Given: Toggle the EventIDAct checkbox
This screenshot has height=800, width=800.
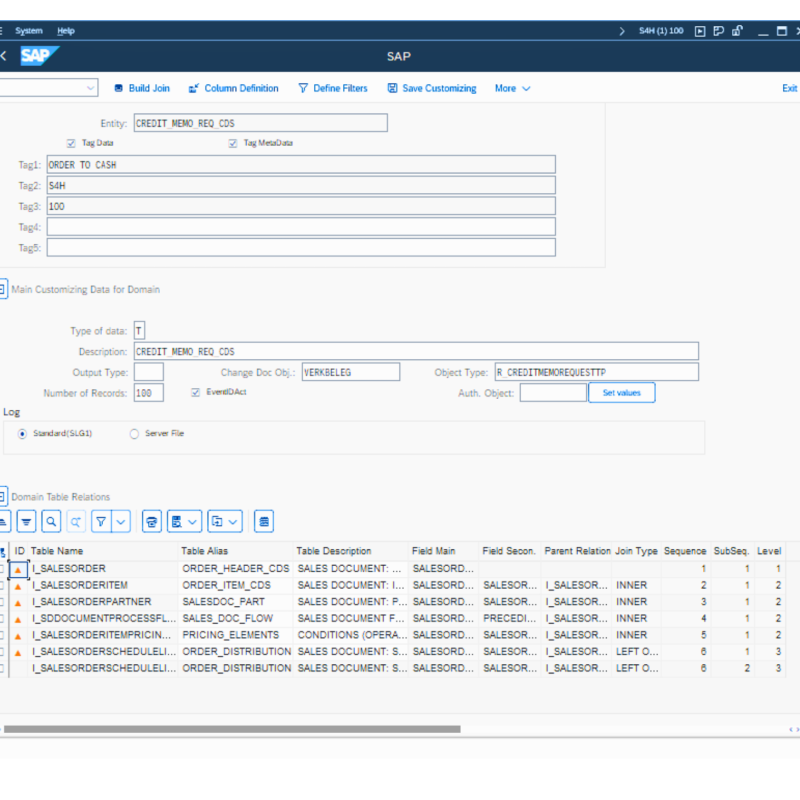Looking at the screenshot, I should click(196, 393).
